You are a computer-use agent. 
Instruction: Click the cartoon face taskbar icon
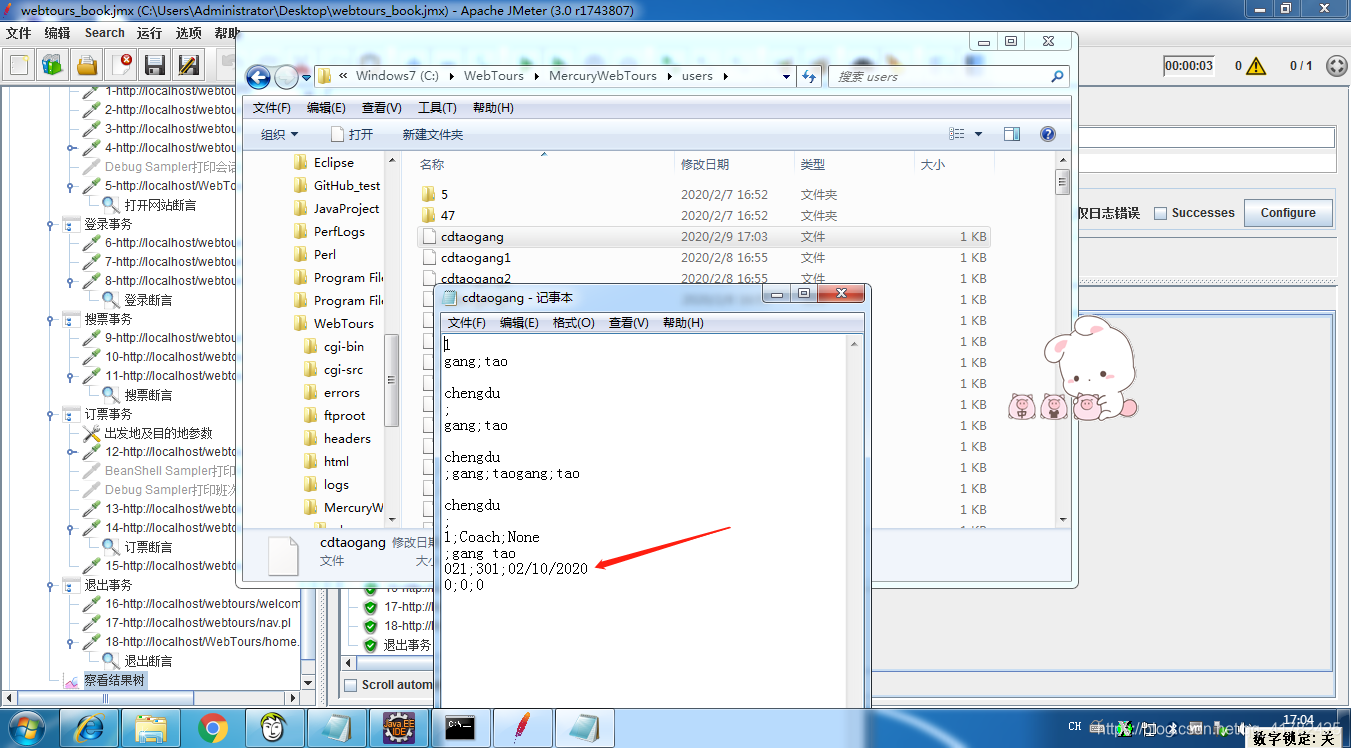(275, 728)
